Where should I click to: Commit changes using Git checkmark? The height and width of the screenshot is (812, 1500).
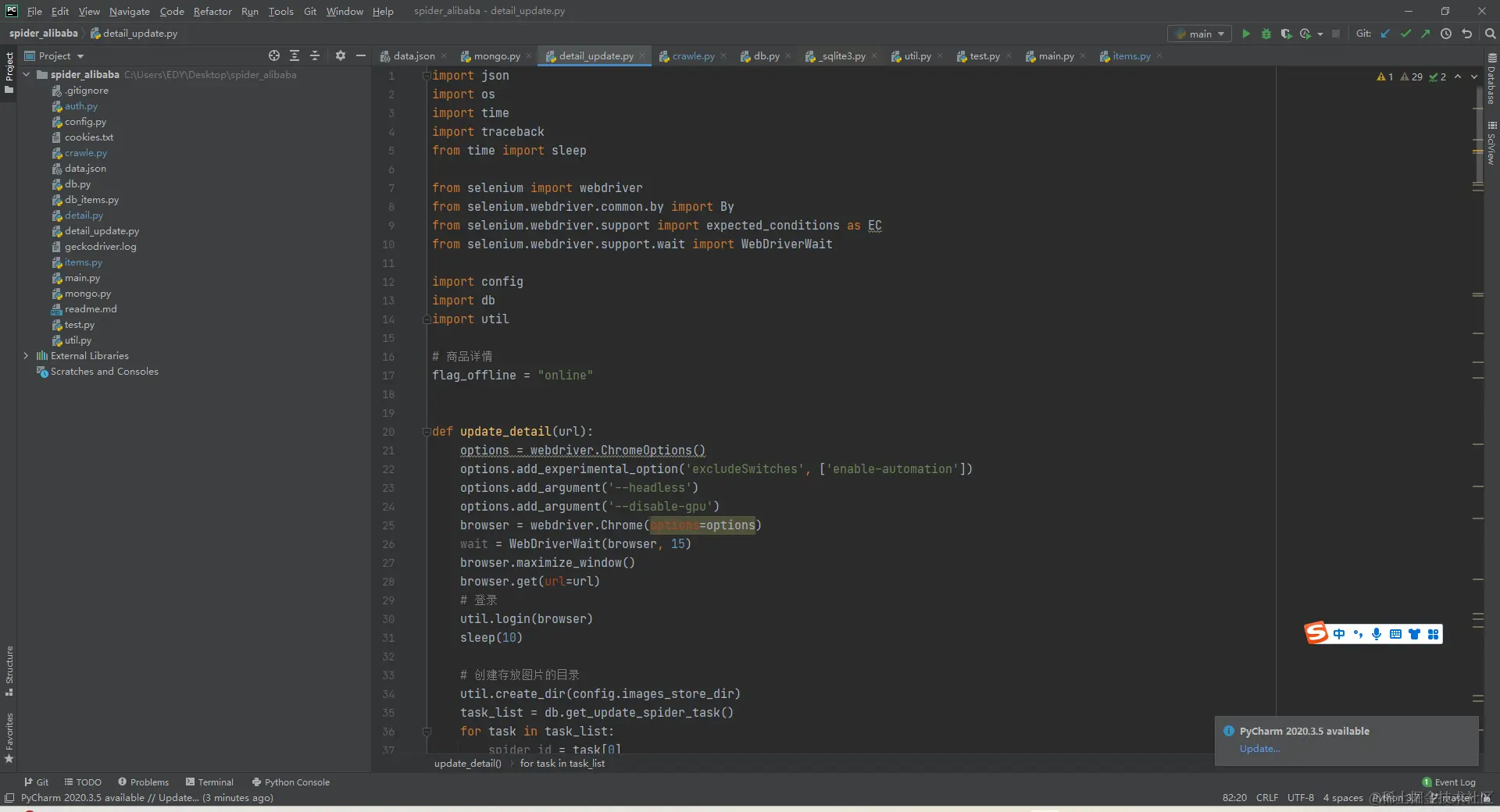pos(1405,34)
